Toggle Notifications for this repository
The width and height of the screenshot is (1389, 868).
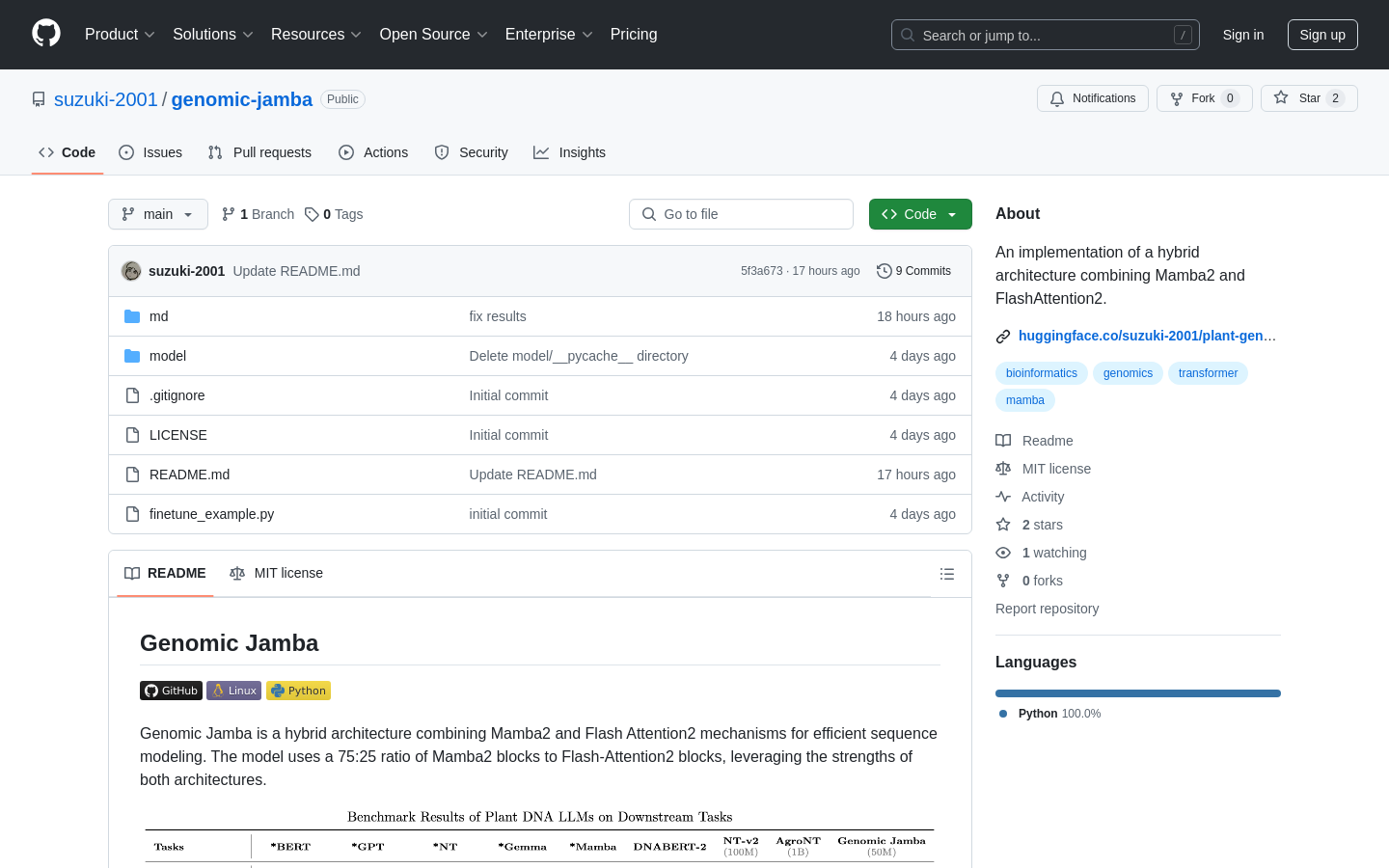[1092, 98]
